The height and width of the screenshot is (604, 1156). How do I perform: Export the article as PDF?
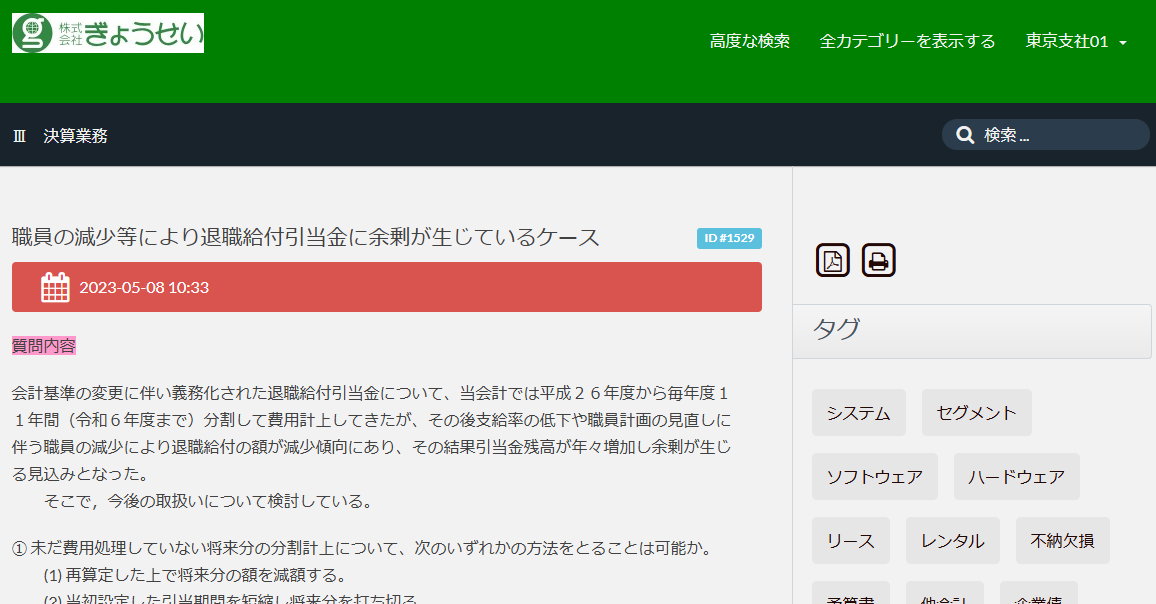pyautogui.click(x=832, y=261)
